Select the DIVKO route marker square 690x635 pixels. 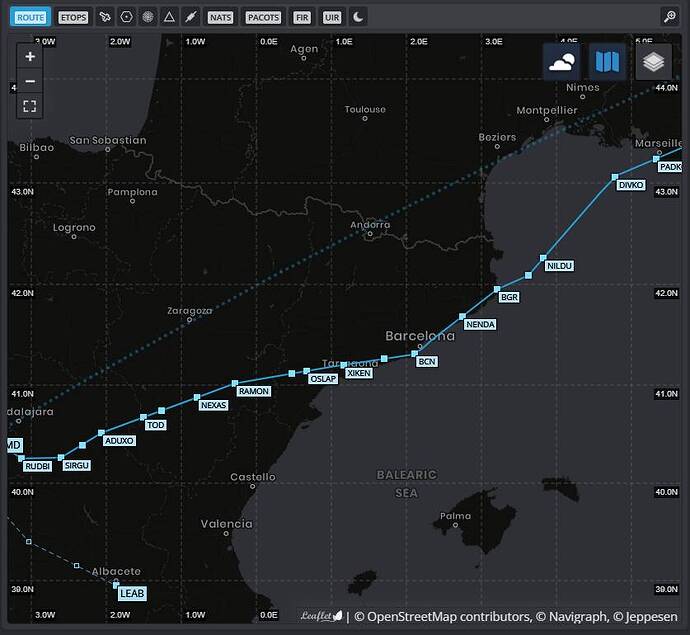[x=615, y=177]
